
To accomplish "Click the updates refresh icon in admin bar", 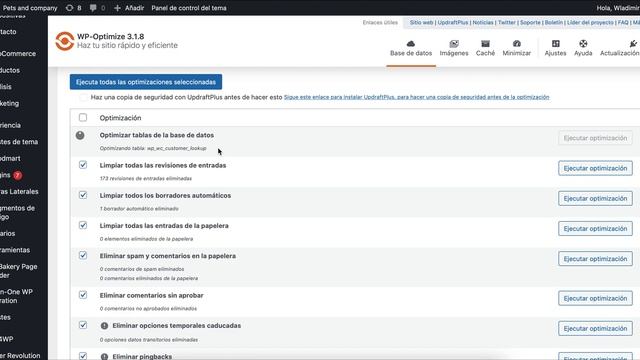I will point(69,8).
